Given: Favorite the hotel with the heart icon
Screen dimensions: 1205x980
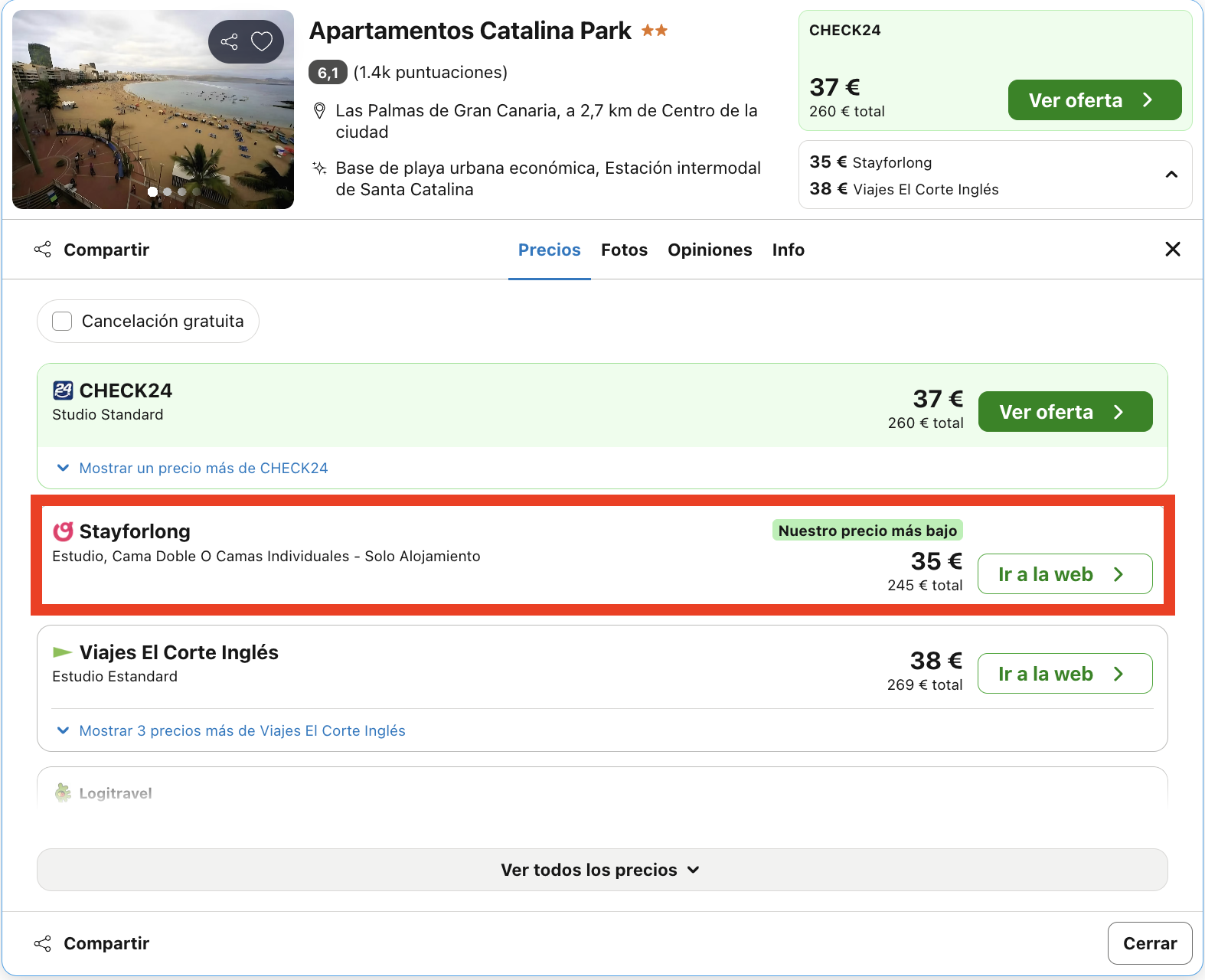Looking at the screenshot, I should [x=262, y=41].
